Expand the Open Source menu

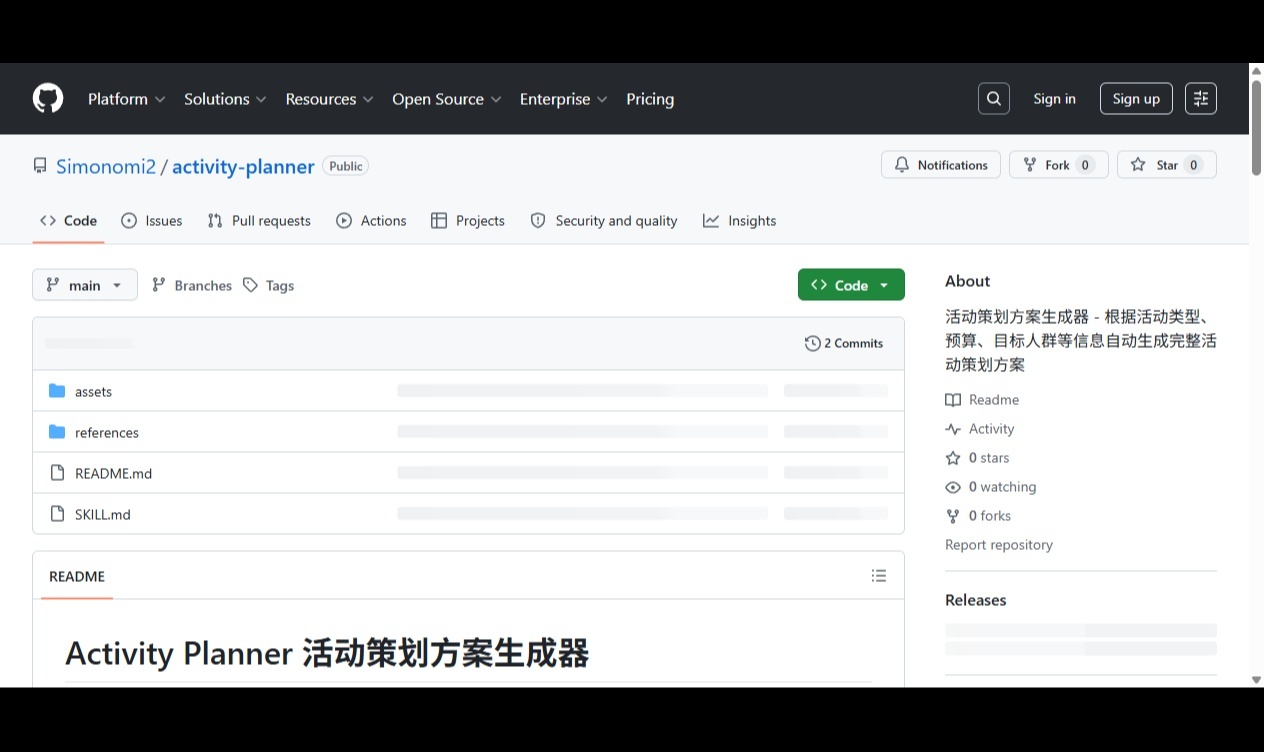pos(447,99)
